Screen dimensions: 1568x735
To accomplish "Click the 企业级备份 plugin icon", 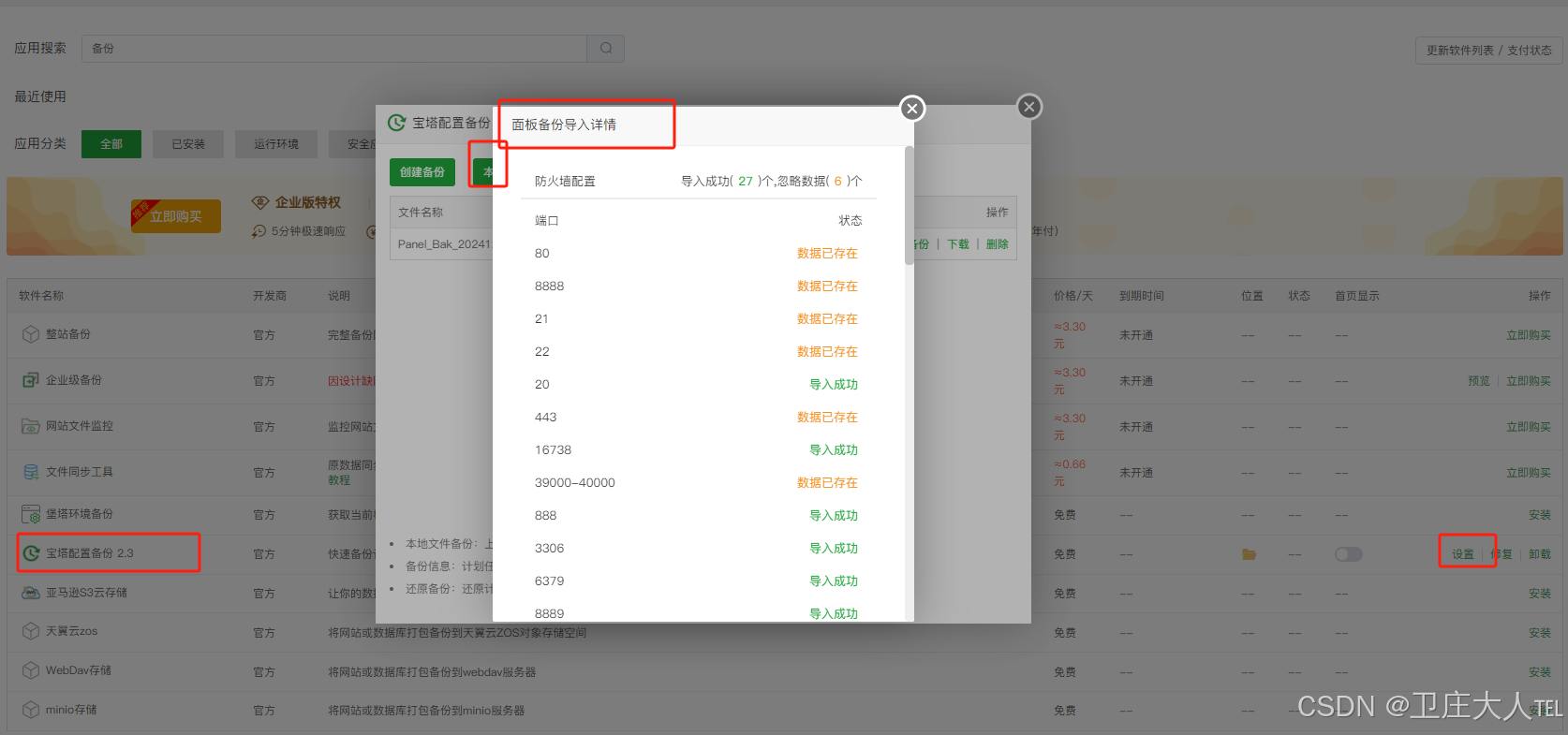I will click(x=31, y=380).
